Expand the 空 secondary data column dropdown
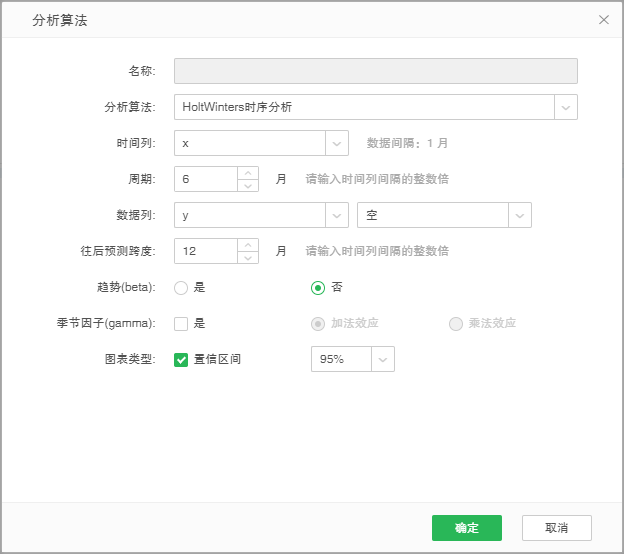 519,215
